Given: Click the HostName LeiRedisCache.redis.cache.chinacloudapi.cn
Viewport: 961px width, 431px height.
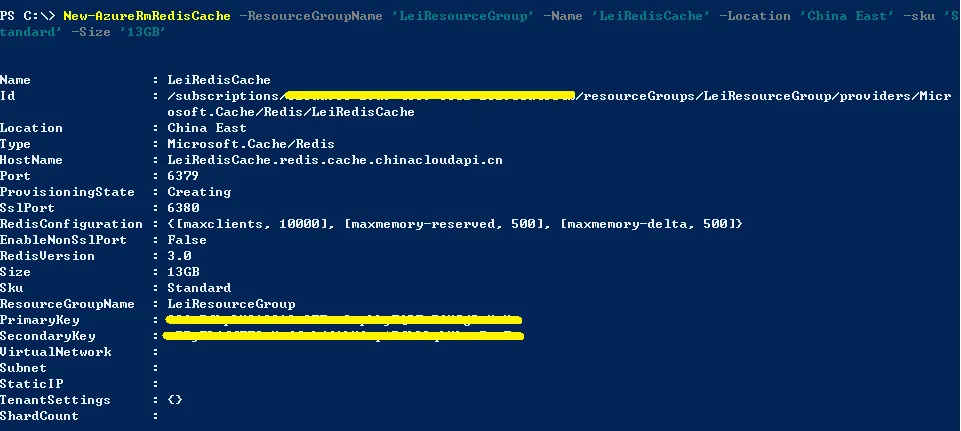Looking at the screenshot, I should pos(335,160).
